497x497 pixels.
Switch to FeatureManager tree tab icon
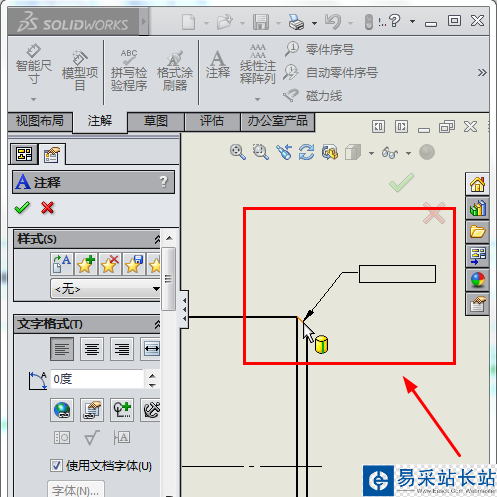(x=24, y=154)
